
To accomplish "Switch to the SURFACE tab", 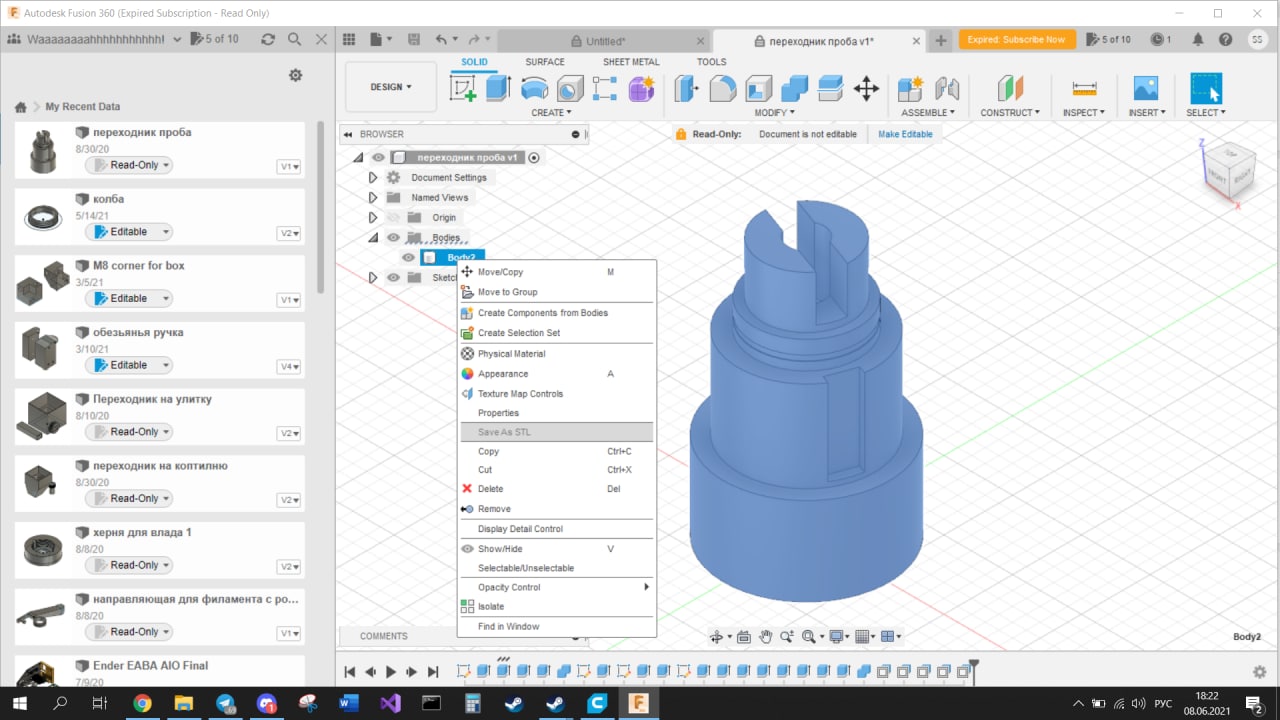I will (545, 62).
